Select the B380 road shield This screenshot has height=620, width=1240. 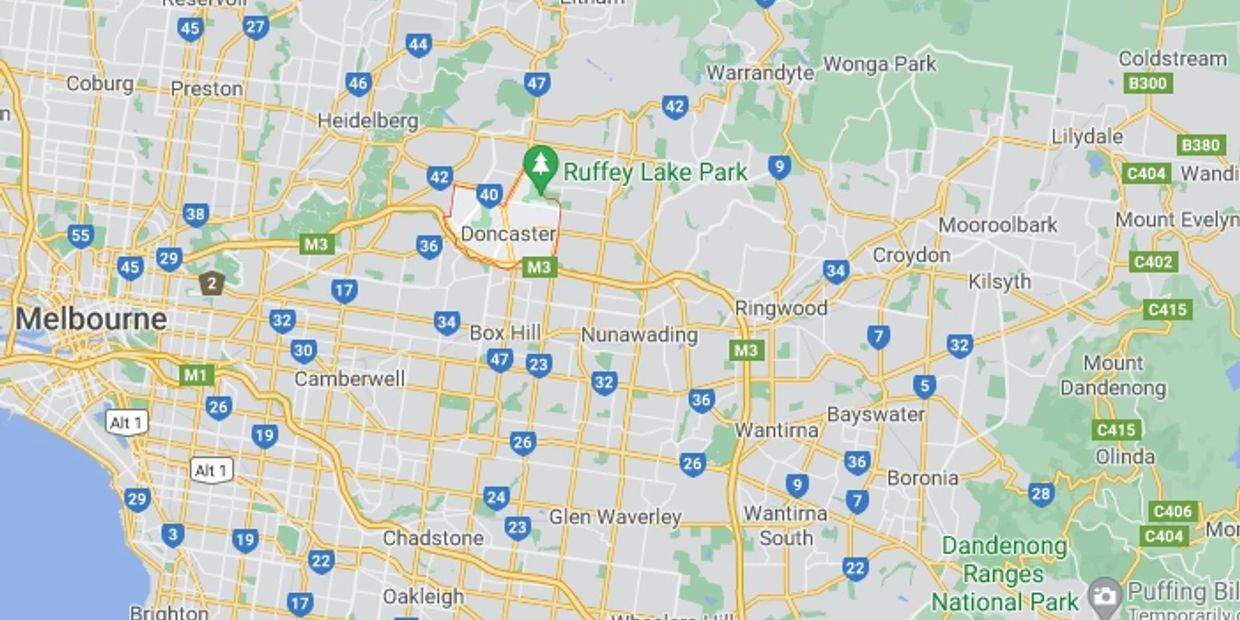click(1200, 145)
